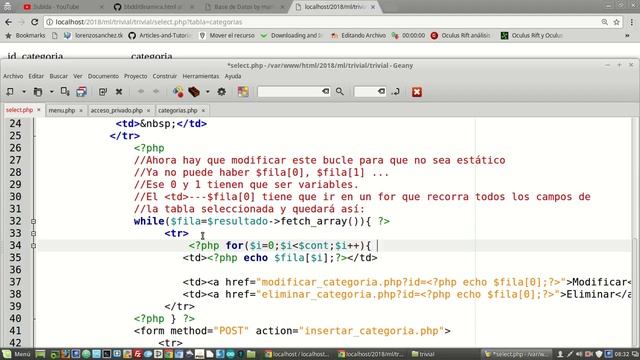Image resolution: width=640 pixels, height=360 pixels.
Task: Collapse the code fold at line 34
Action: pyautogui.click(x=33, y=246)
